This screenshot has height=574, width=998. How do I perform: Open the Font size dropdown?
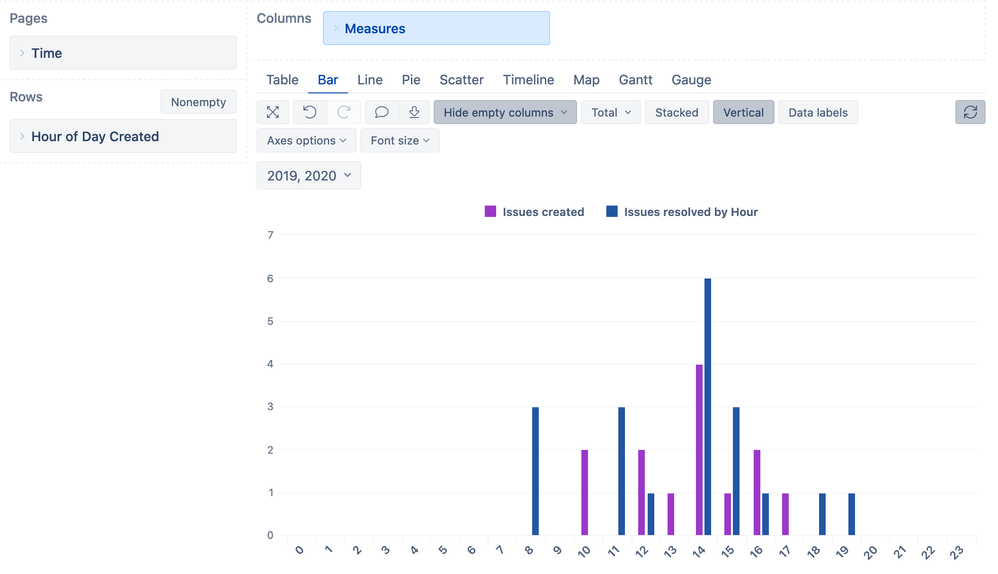pyautogui.click(x=399, y=141)
